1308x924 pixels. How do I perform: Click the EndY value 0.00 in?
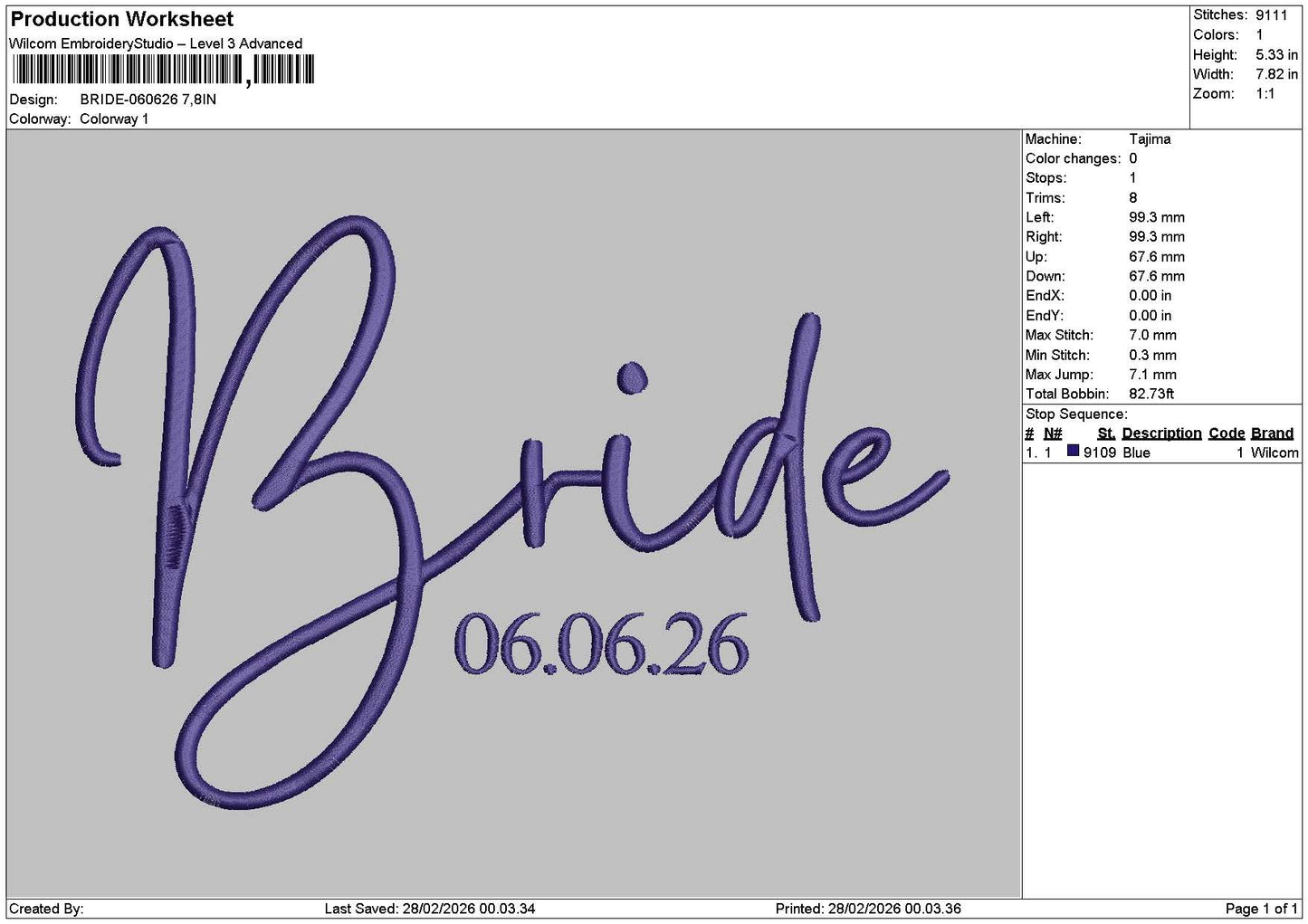tap(1150, 316)
